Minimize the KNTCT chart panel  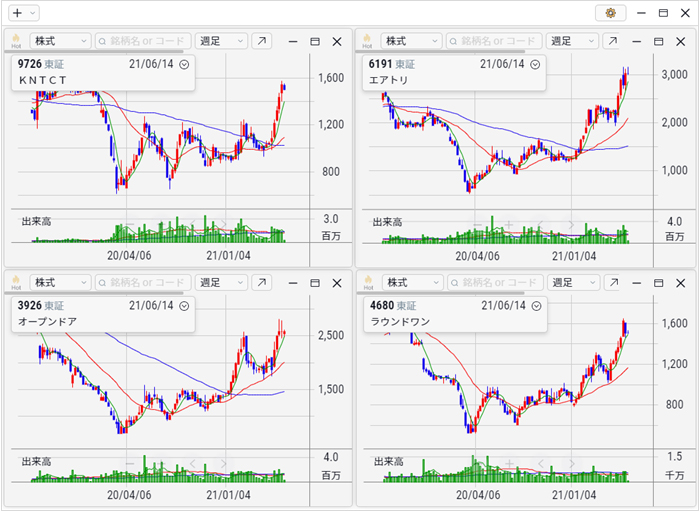click(x=293, y=42)
